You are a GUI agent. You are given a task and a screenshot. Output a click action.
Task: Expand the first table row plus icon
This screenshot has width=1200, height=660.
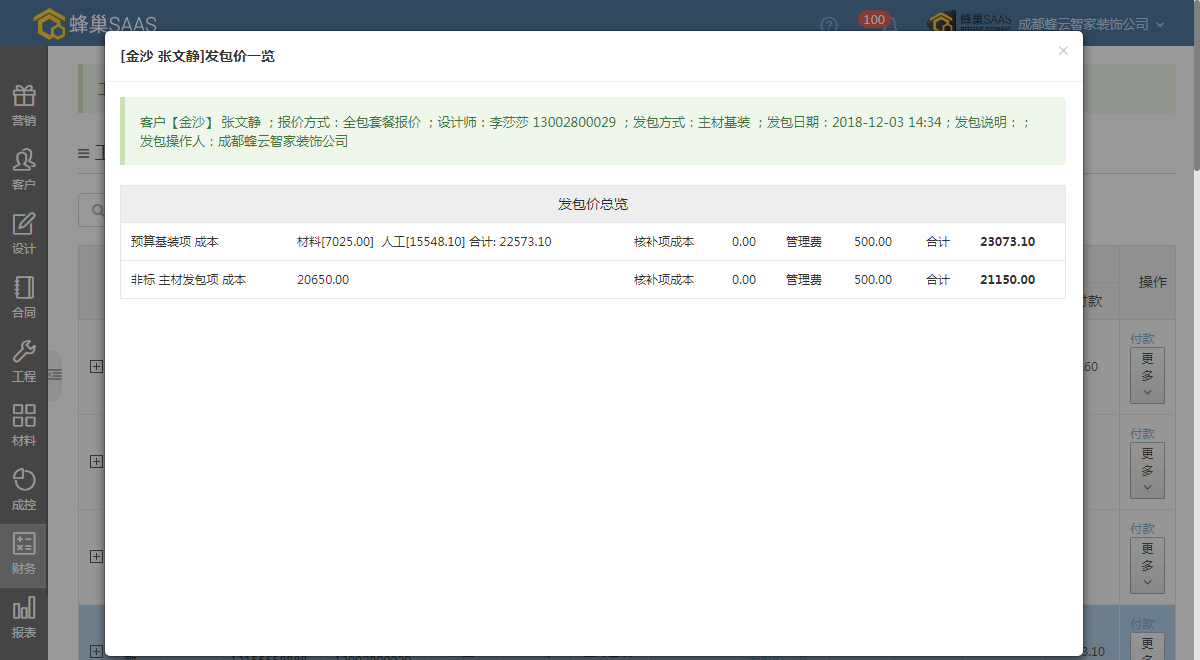96,367
